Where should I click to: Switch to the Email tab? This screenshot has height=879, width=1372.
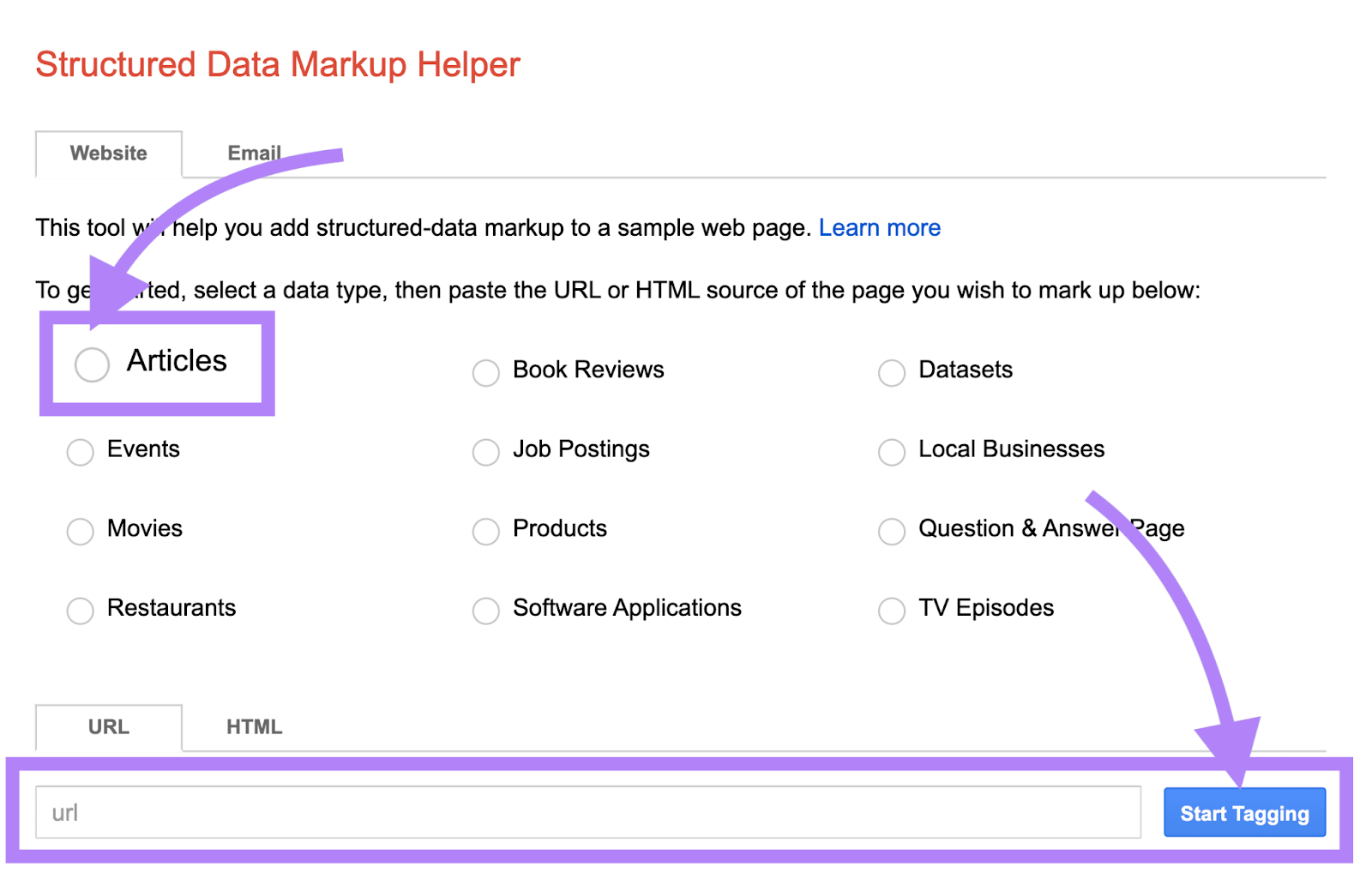[254, 153]
